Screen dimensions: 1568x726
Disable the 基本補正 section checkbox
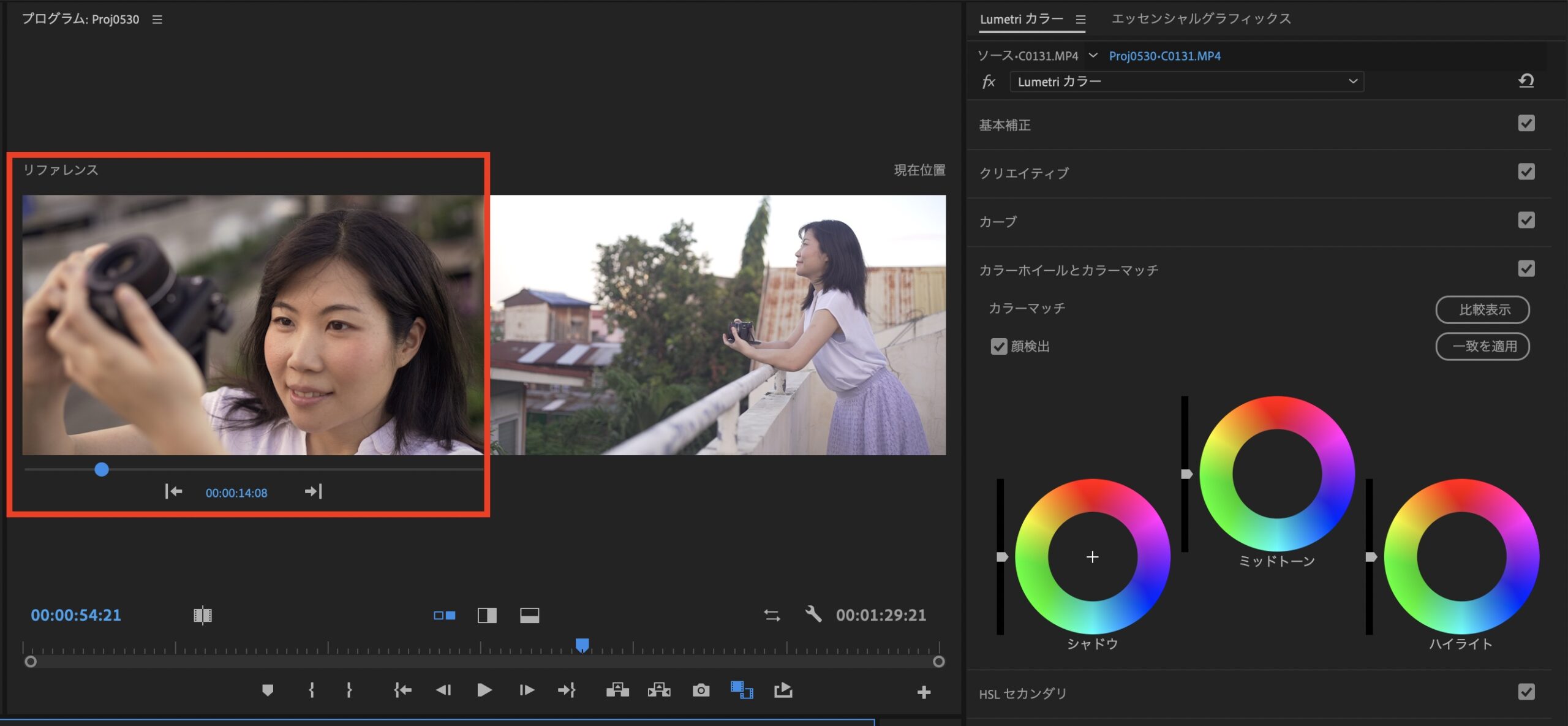pyautogui.click(x=1526, y=124)
